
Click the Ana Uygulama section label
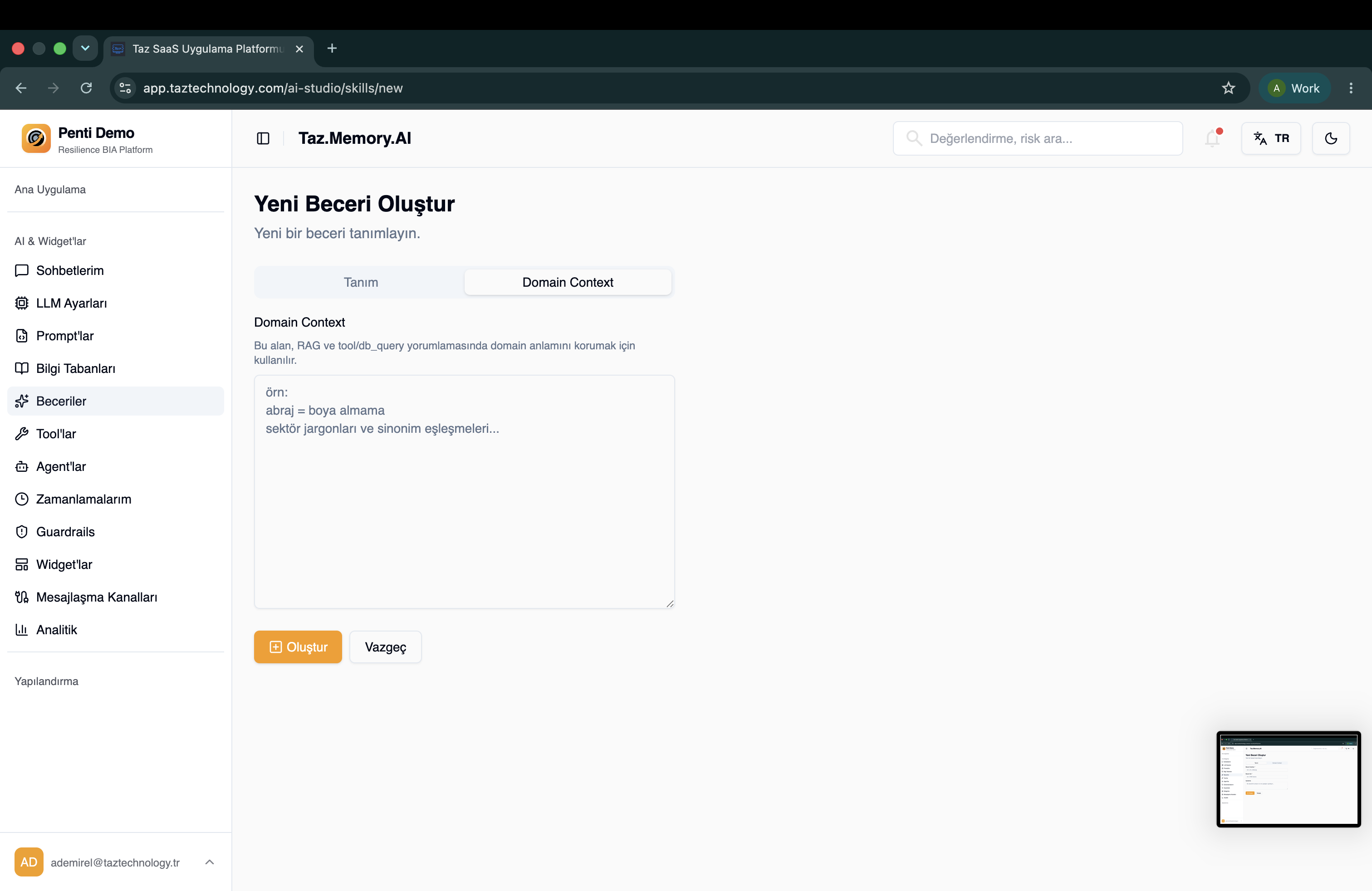click(50, 190)
